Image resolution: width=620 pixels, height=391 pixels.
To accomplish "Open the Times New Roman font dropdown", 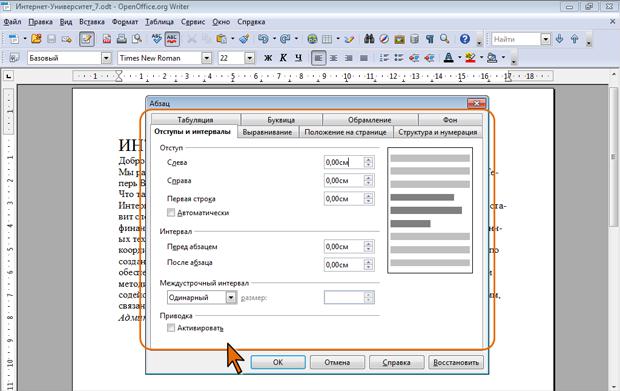I will (x=206, y=58).
